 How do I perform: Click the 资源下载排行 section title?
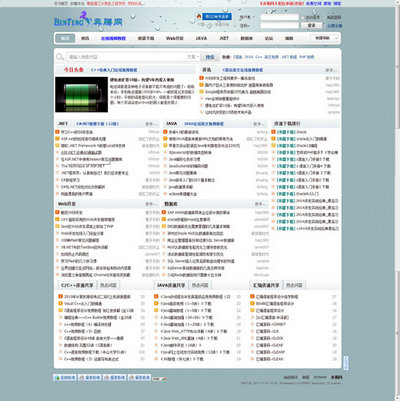click(x=287, y=124)
